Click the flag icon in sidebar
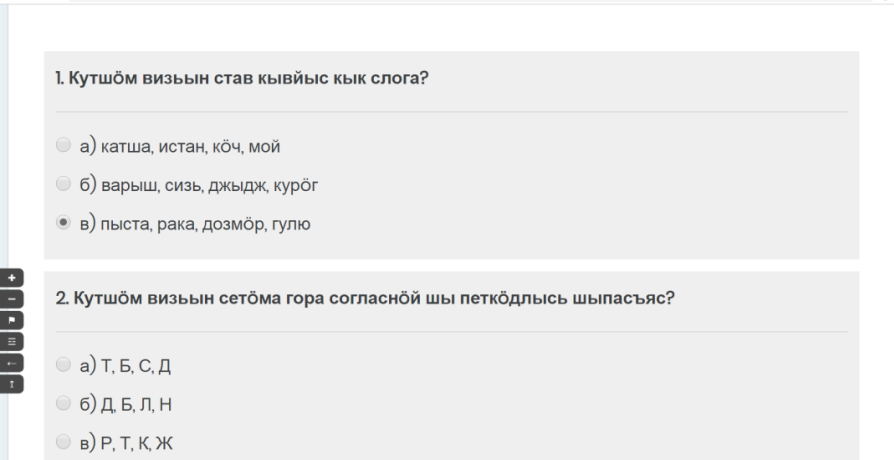 coord(12,318)
